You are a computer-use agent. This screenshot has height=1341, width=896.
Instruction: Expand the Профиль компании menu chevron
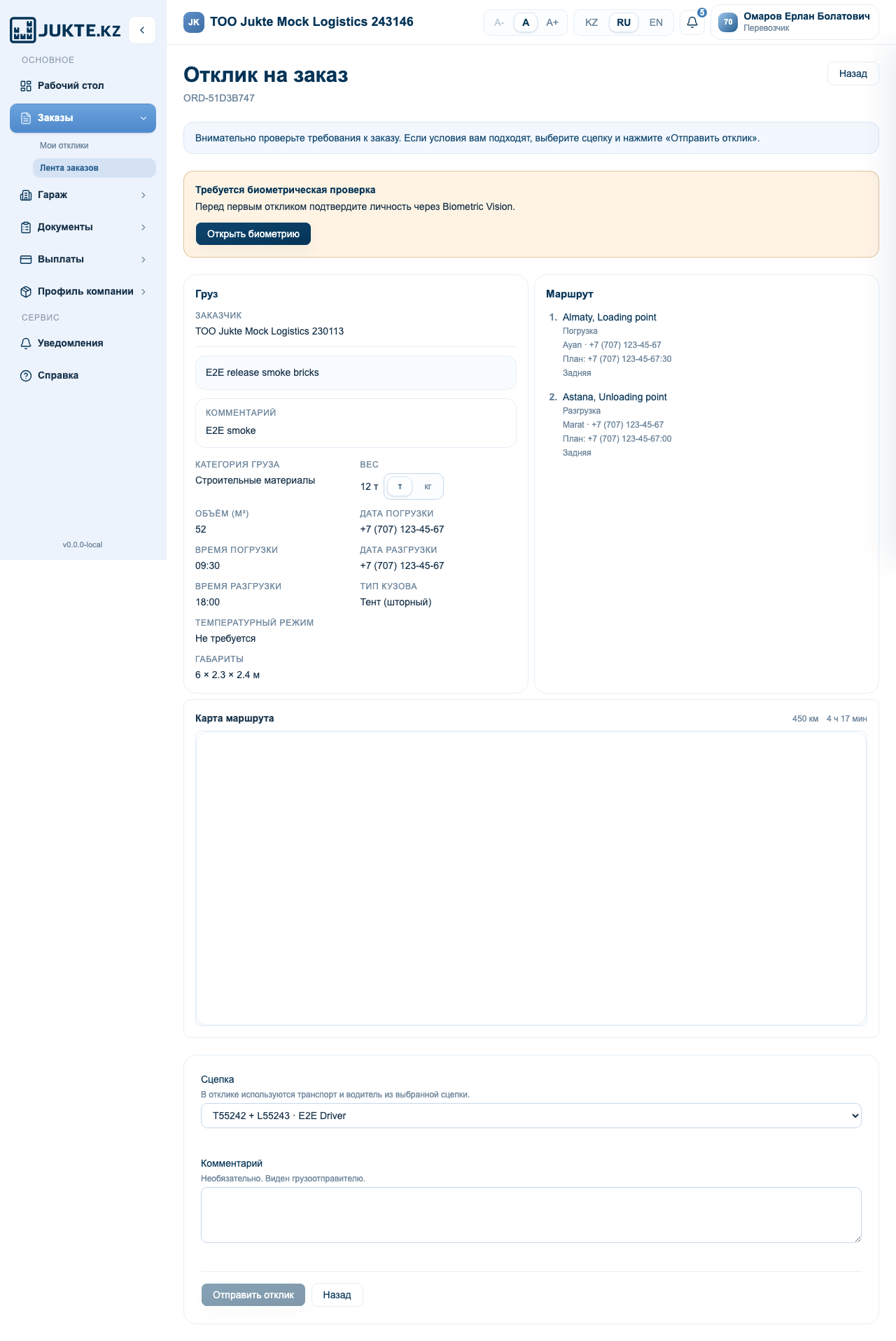(143, 292)
